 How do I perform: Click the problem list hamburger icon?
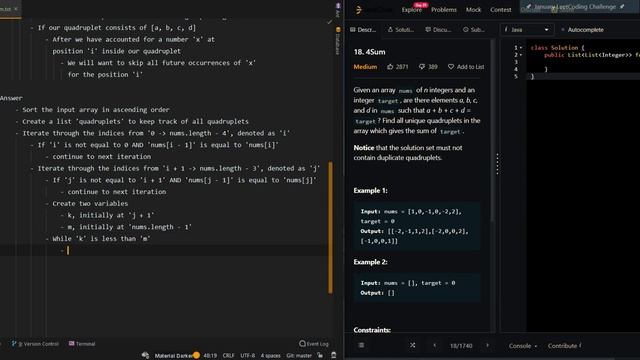pos(361,345)
